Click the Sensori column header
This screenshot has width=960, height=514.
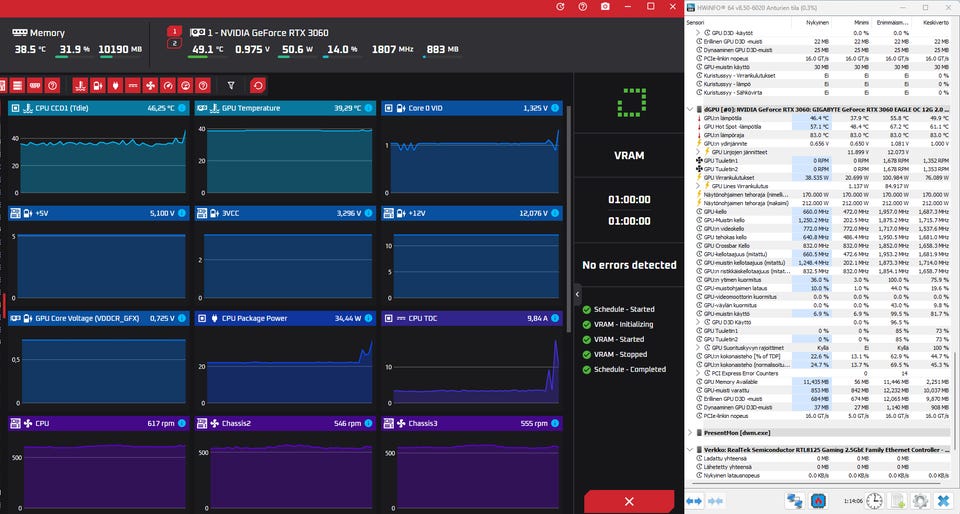(x=737, y=23)
